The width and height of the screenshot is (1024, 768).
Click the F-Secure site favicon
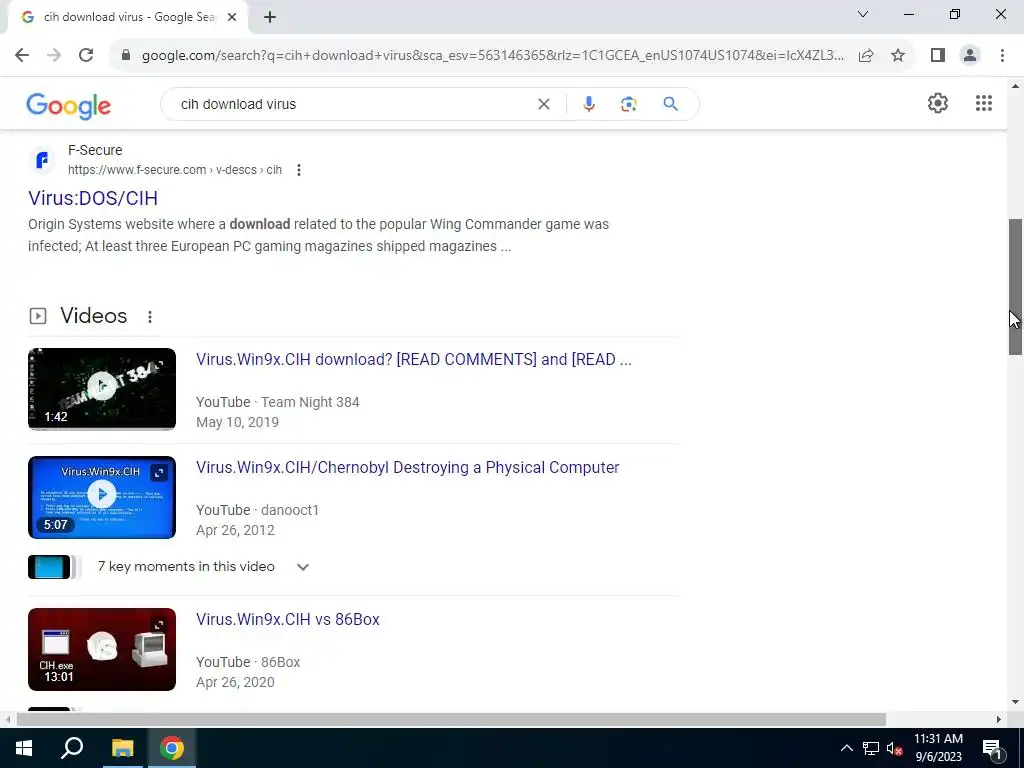(42, 160)
